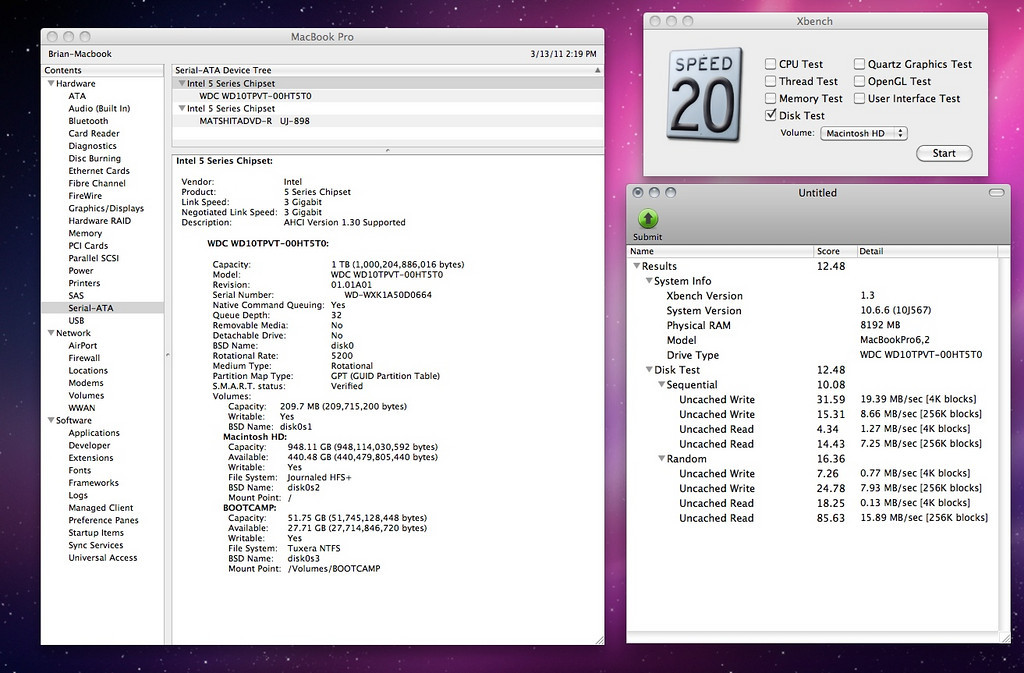The image size is (1024, 673).
Task: Select Extensions under Software
Action: click(x=91, y=458)
